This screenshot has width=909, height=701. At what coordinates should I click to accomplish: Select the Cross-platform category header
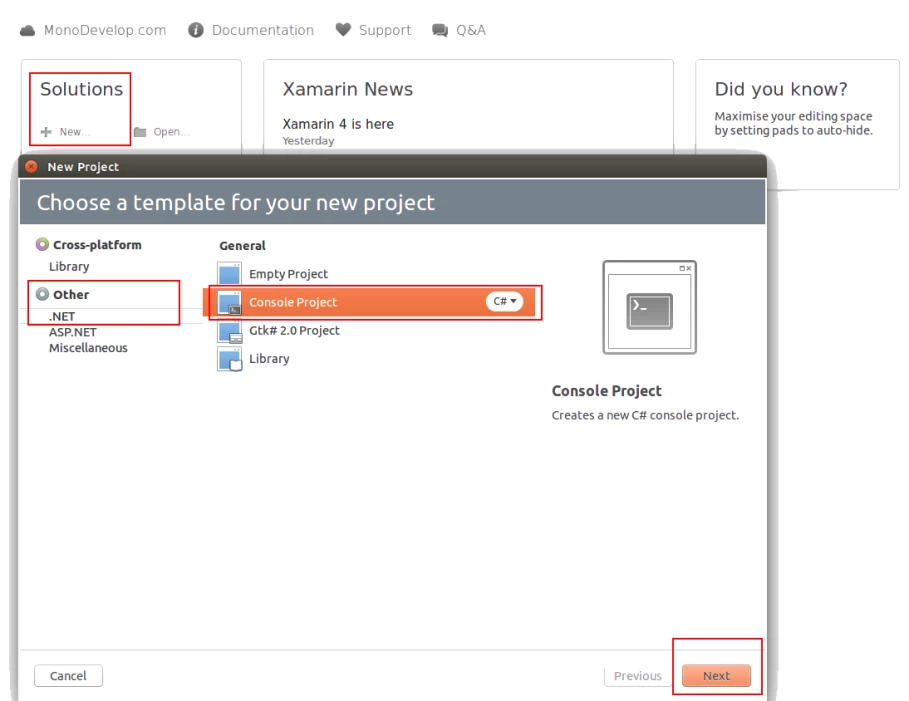click(x=97, y=245)
